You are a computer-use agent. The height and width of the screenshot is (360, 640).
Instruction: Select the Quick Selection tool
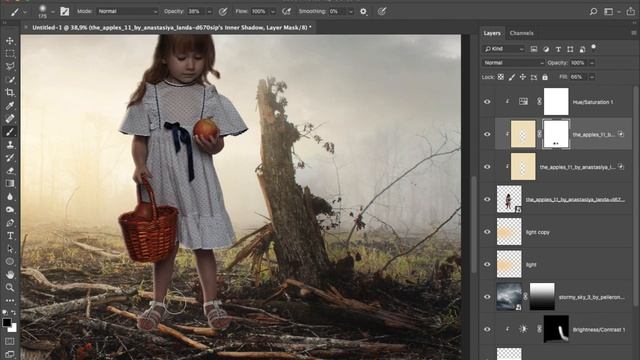coord(10,80)
